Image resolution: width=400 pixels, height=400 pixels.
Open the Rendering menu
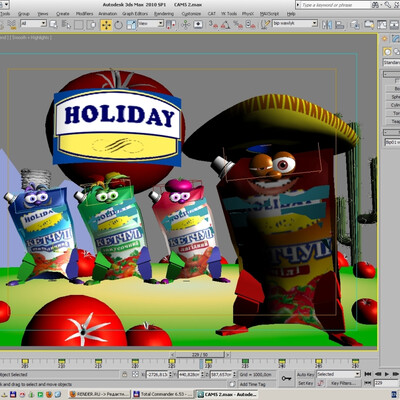tap(164, 14)
